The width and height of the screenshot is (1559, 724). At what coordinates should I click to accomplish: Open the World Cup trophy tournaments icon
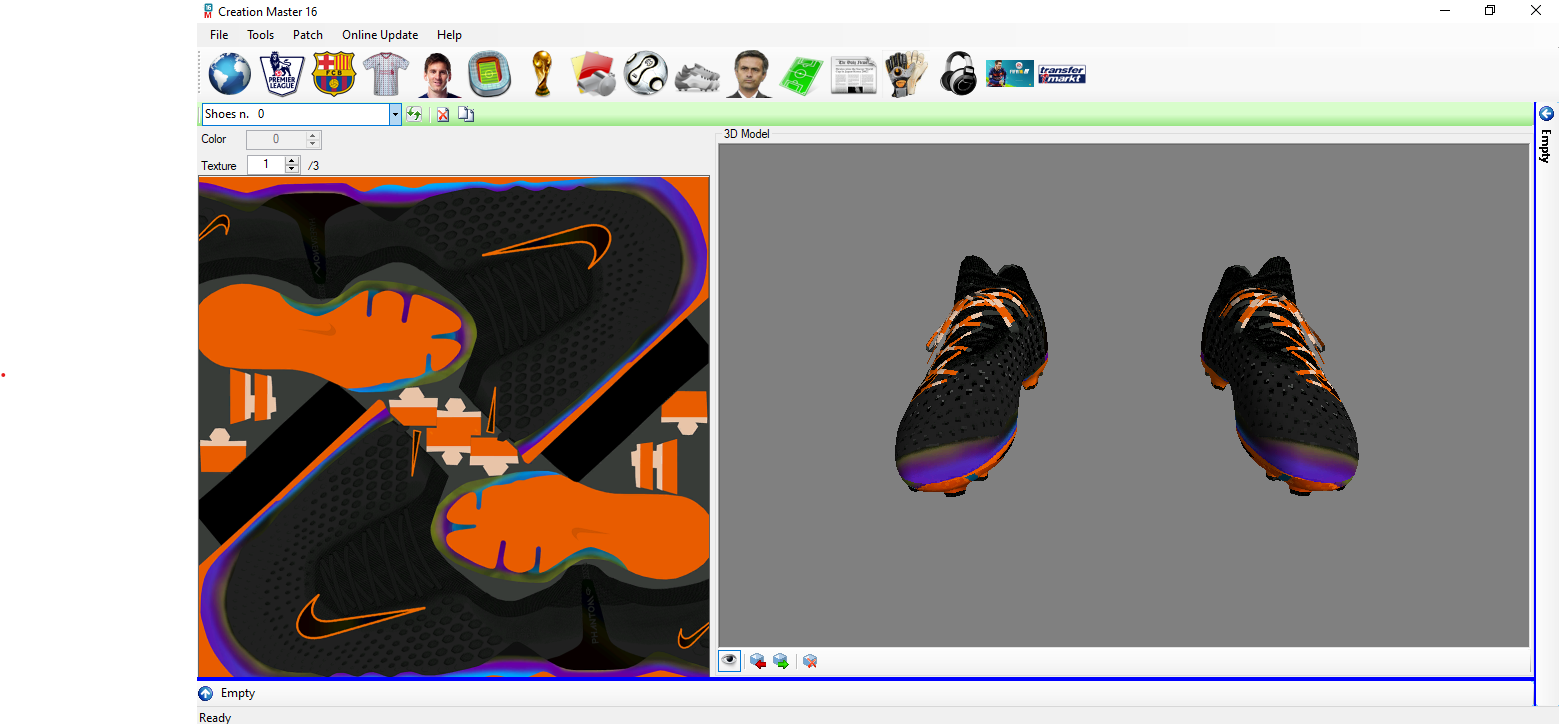click(x=542, y=74)
